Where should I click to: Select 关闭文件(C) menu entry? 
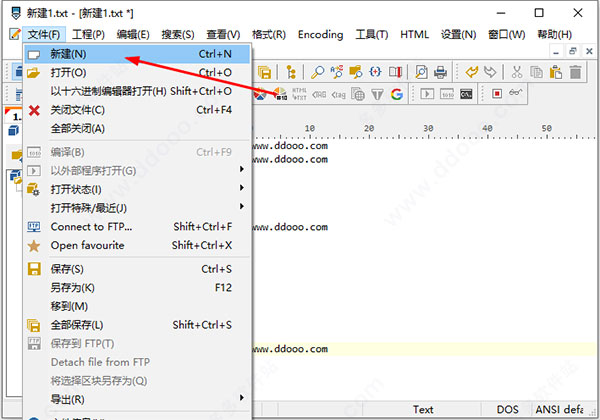point(137,110)
